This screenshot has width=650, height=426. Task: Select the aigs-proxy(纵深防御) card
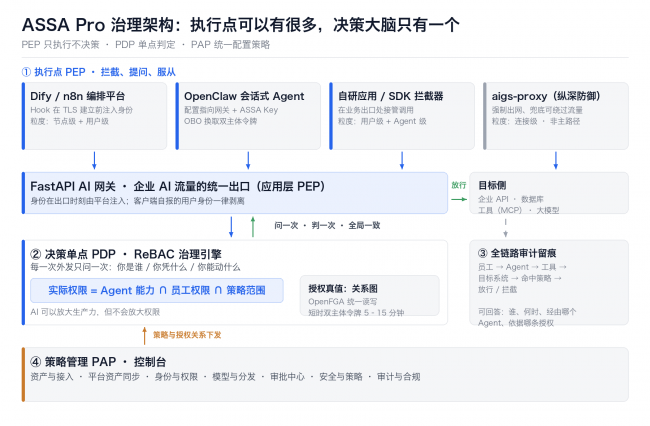555,116
